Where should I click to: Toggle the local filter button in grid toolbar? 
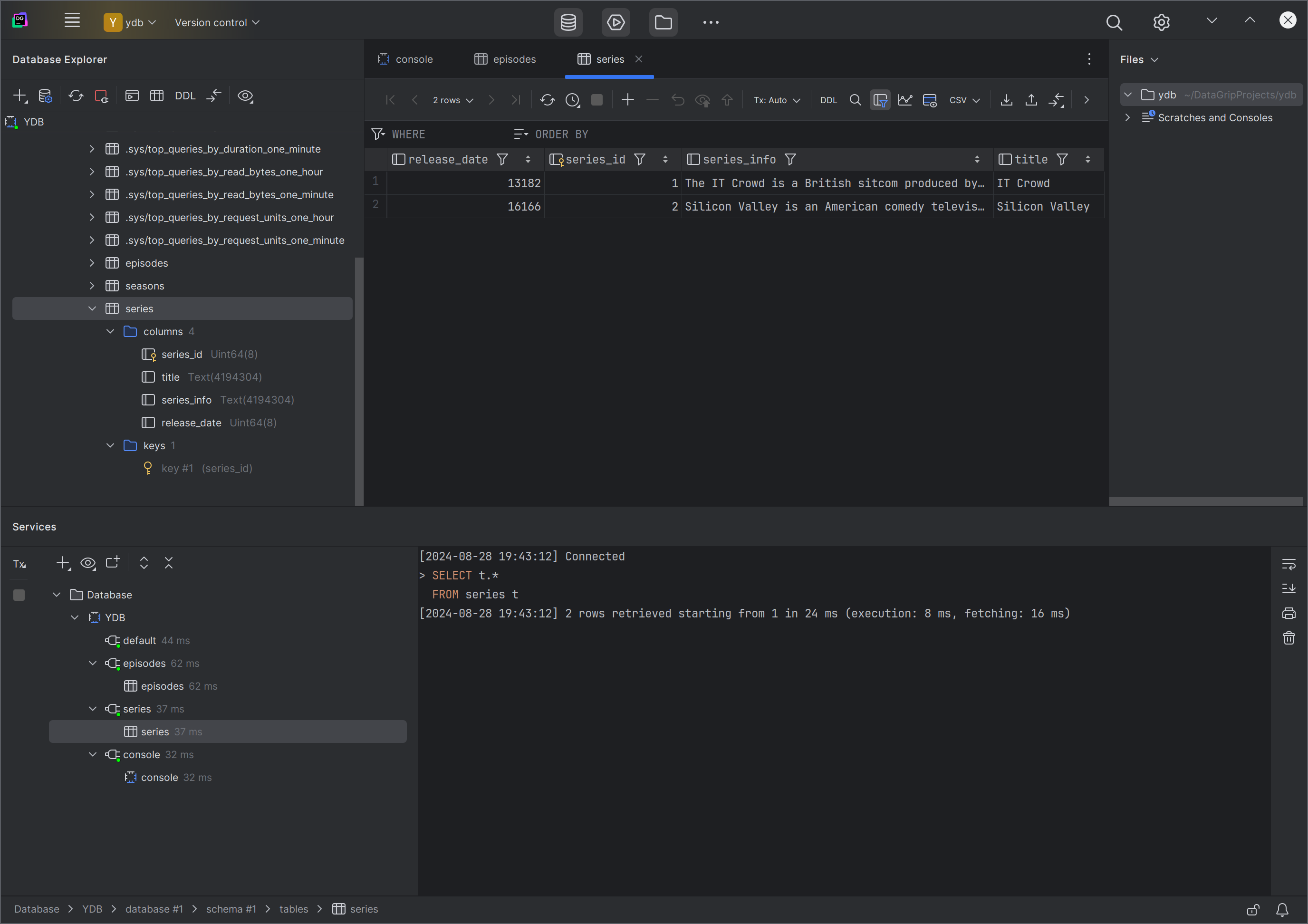[x=880, y=100]
